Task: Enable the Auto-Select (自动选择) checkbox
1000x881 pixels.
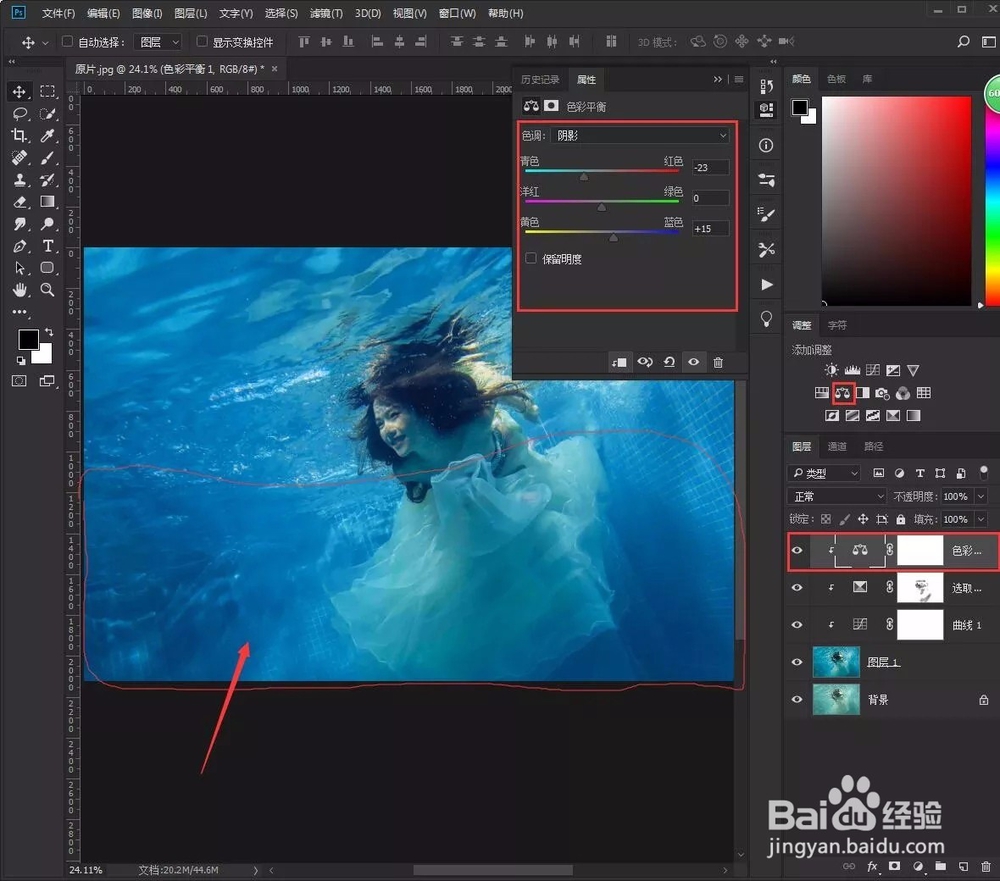Action: [x=67, y=41]
